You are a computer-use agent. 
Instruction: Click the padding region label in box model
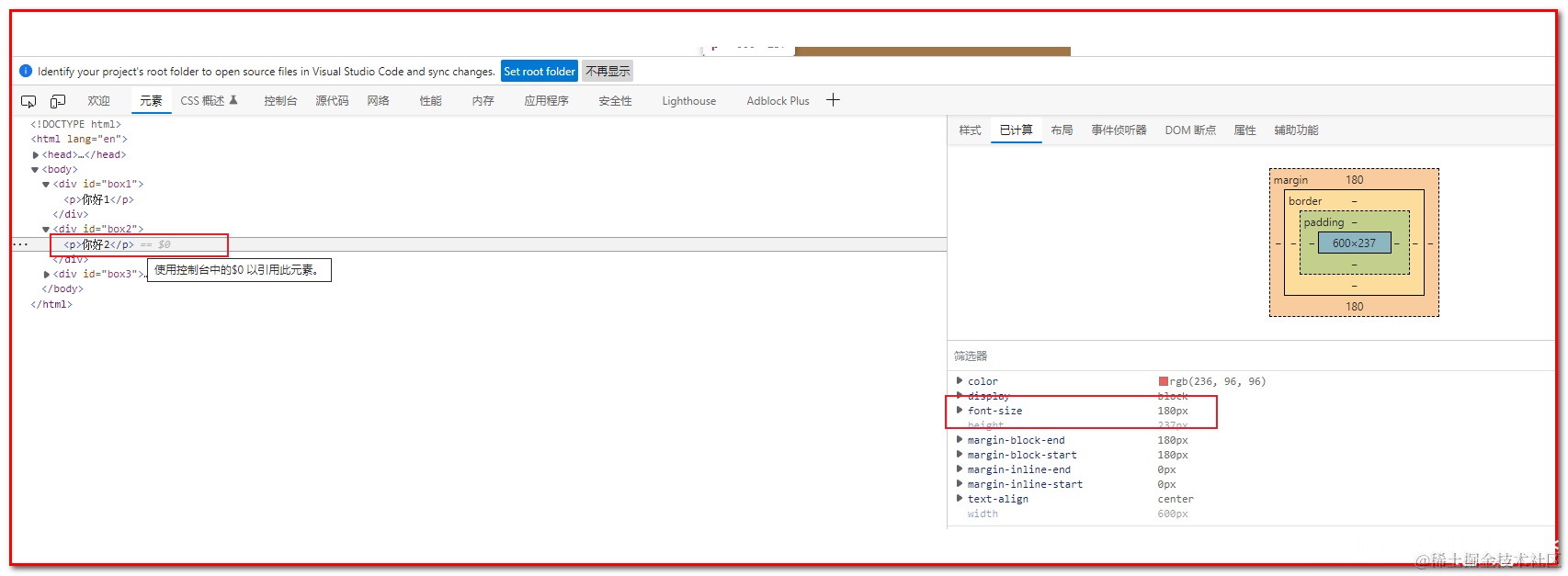(x=1324, y=222)
